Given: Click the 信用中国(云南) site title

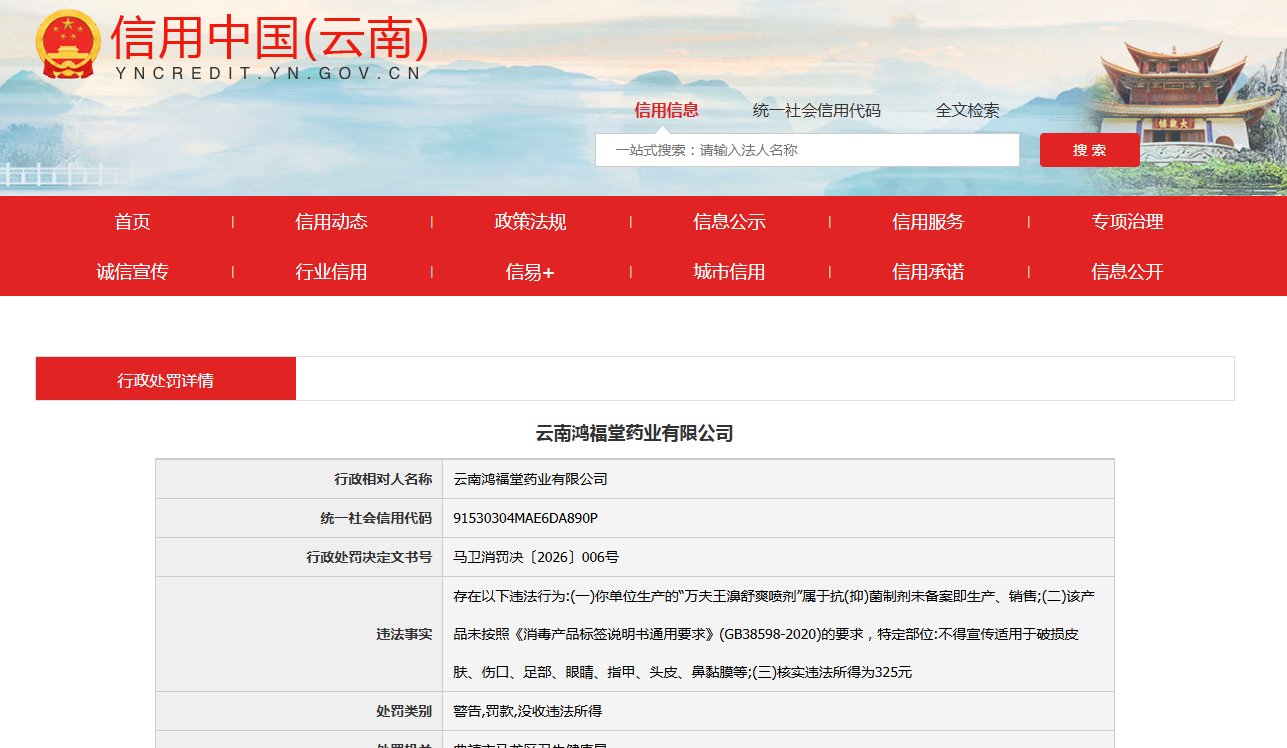Looking at the screenshot, I should click(x=269, y=38).
